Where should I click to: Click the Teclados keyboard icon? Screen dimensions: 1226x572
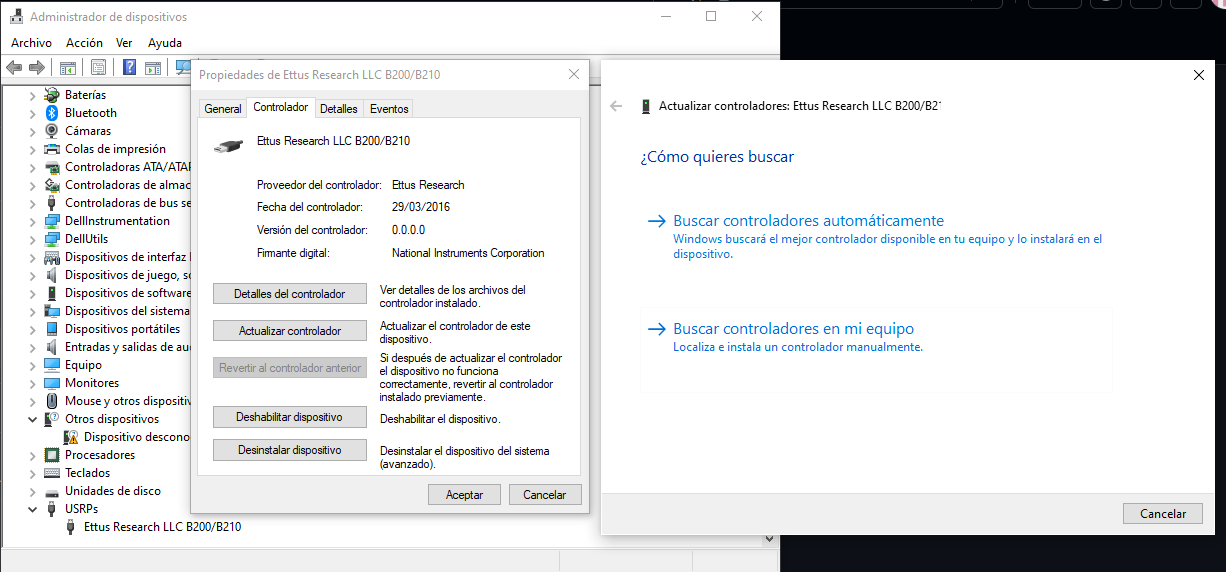(x=52, y=473)
